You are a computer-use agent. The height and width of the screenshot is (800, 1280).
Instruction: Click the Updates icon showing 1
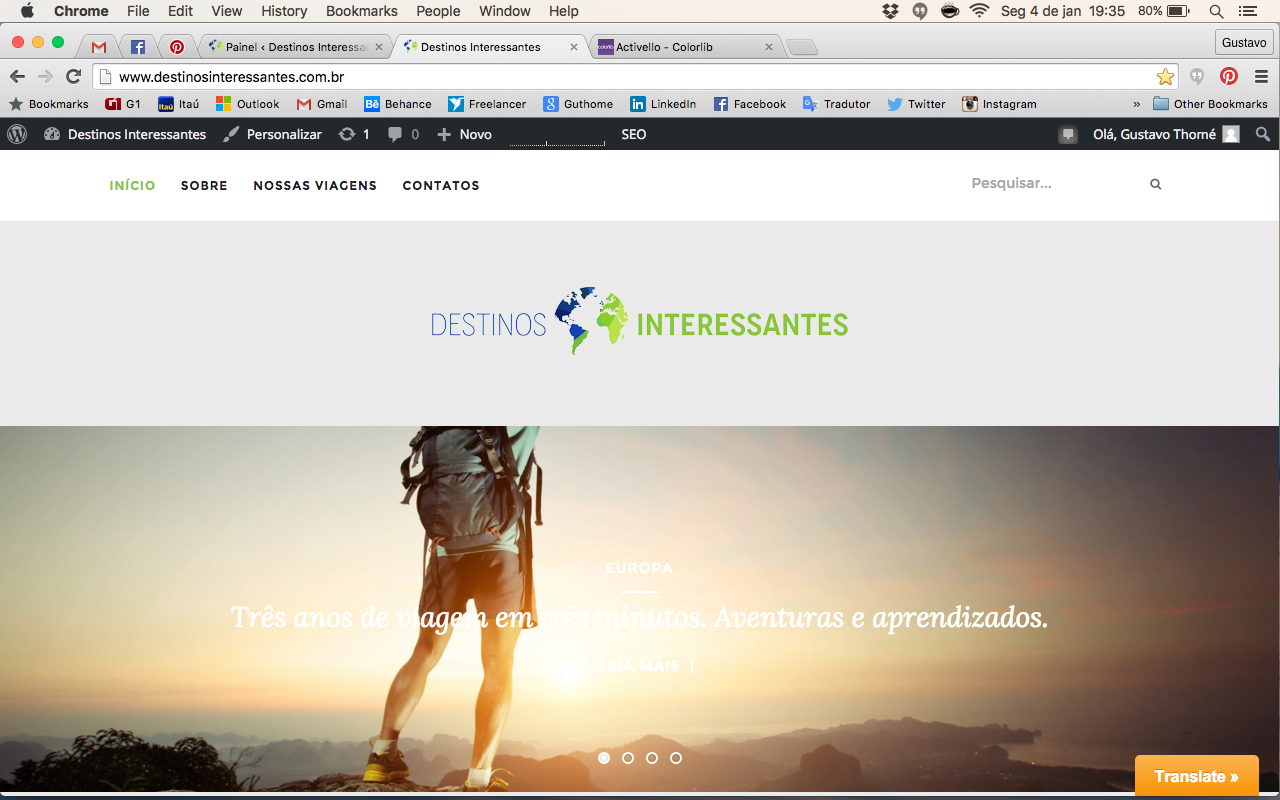(354, 134)
